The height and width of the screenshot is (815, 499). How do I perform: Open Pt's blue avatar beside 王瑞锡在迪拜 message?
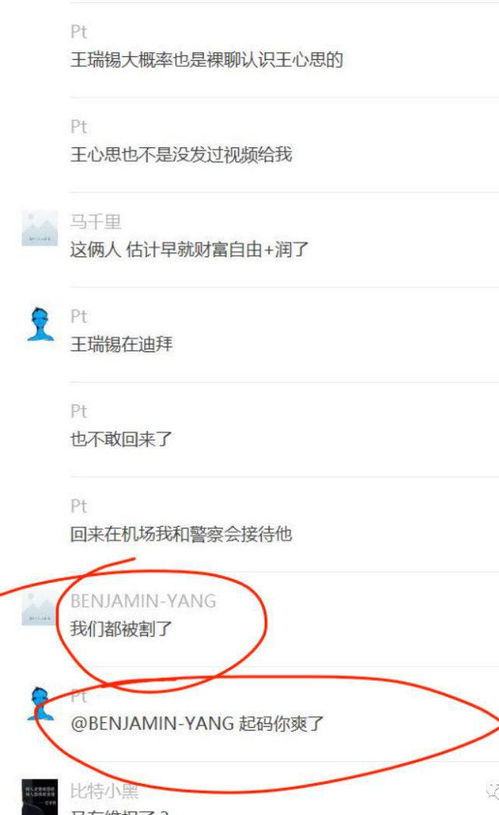point(40,324)
